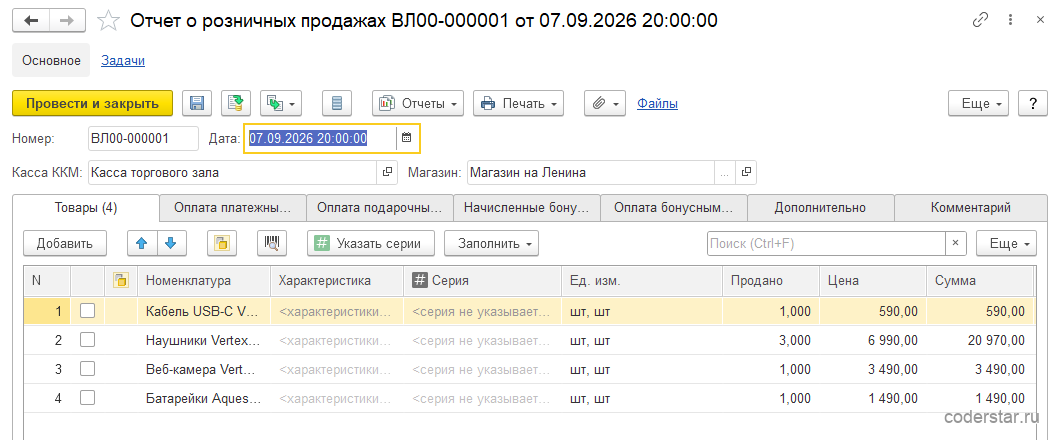Tick checkbox for Веб-камера row

point(88,369)
